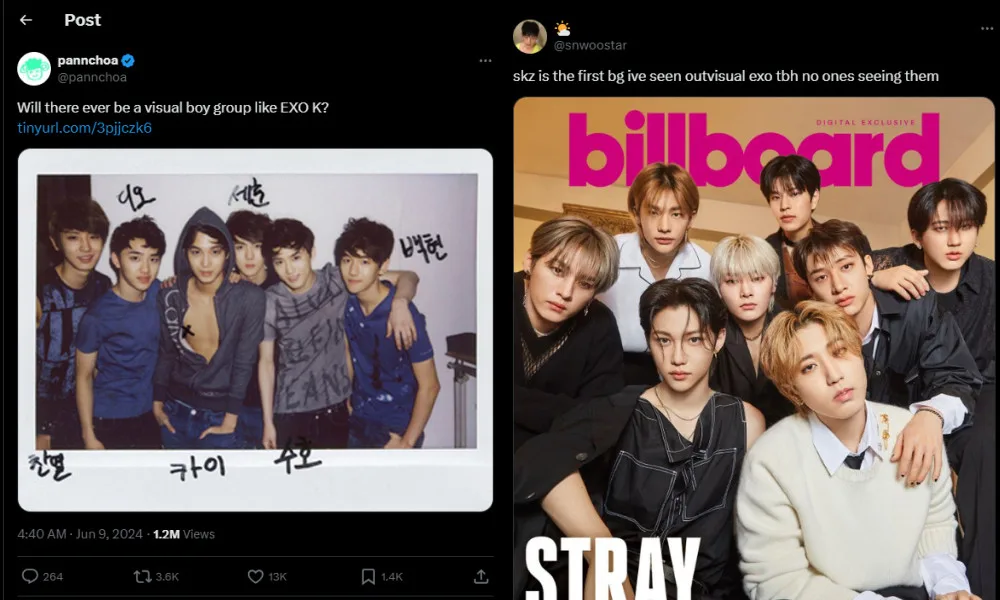Open the EXO K polaroid photo
Viewport: 1000px width, 600px height.
pyautogui.click(x=255, y=330)
